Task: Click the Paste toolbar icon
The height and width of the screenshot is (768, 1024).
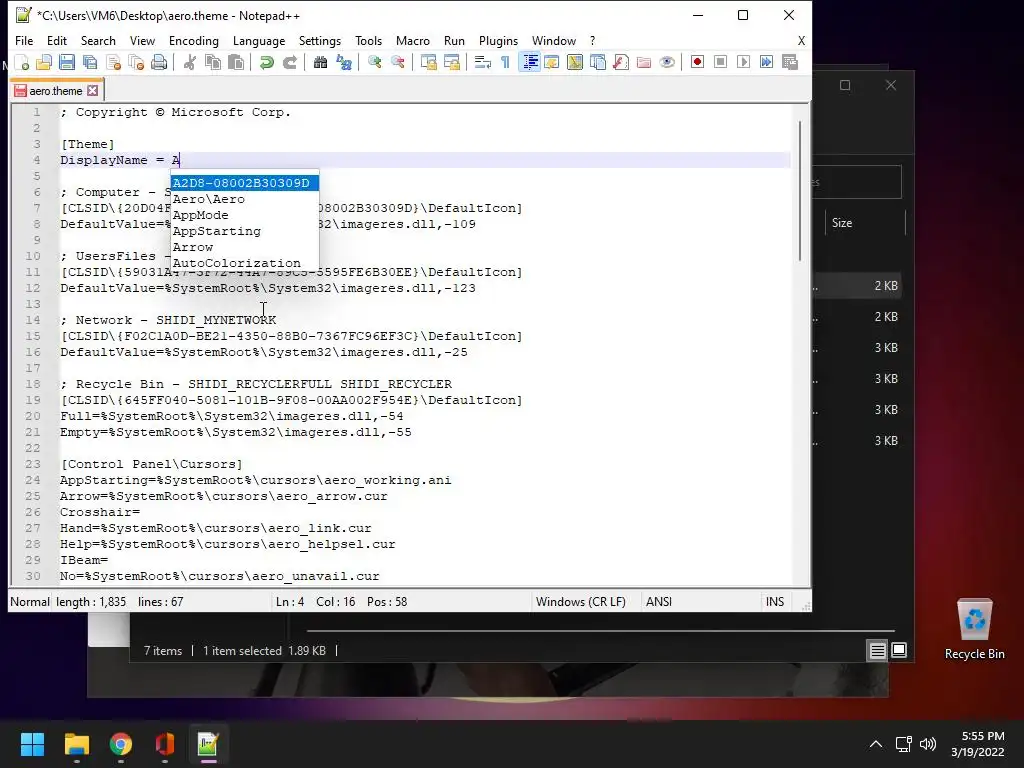Action: click(x=236, y=62)
